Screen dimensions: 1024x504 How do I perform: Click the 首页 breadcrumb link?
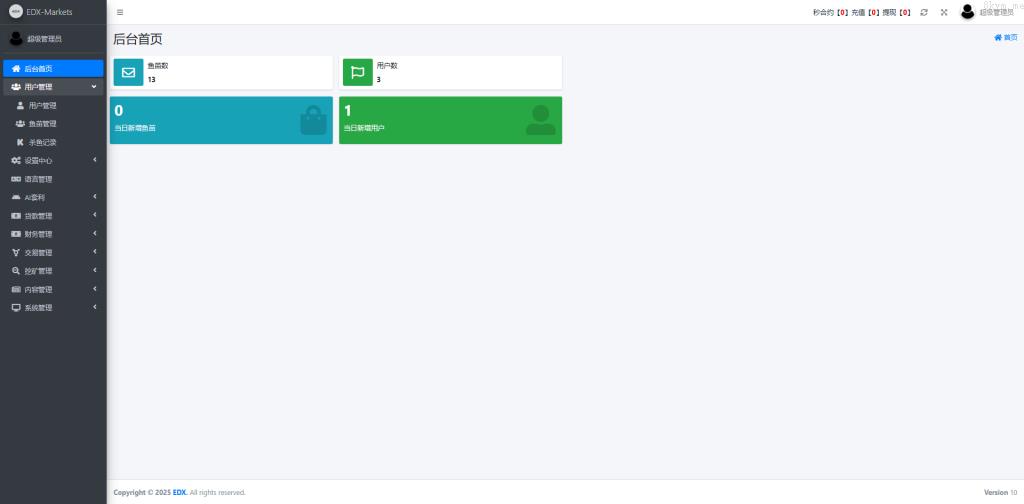pyautogui.click(x=1006, y=38)
